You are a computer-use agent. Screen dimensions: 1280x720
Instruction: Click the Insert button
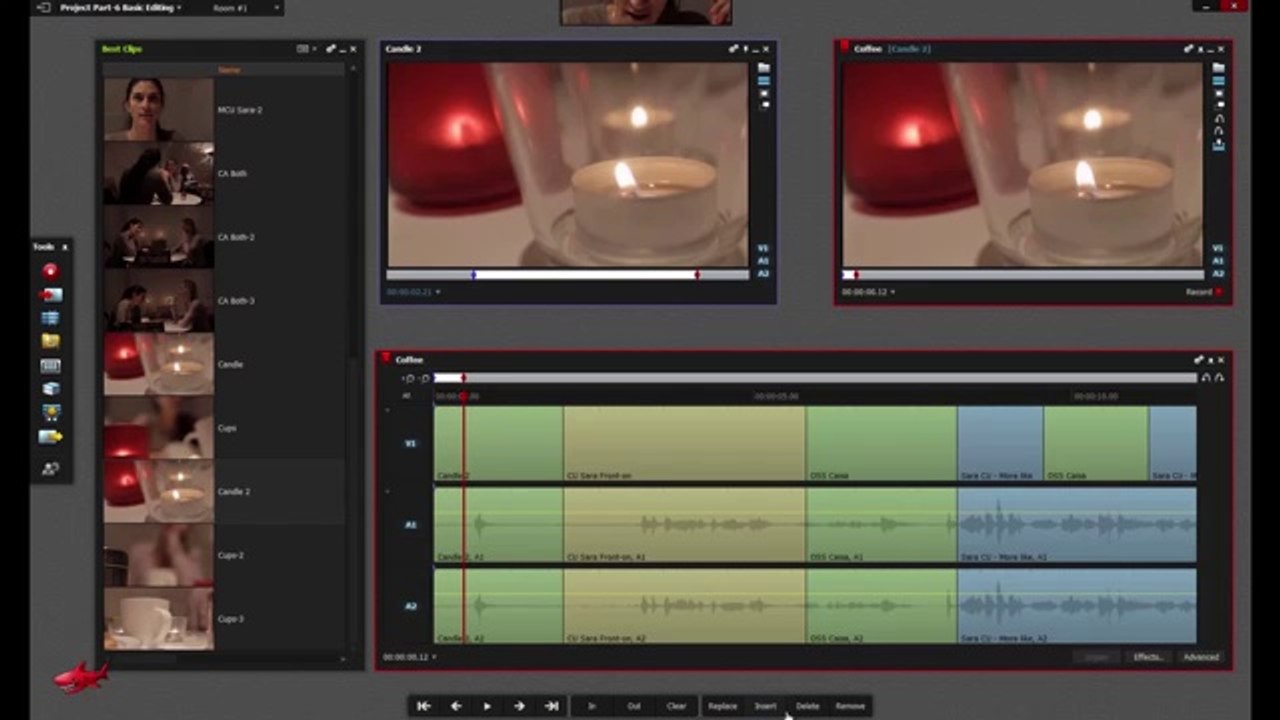(765, 706)
